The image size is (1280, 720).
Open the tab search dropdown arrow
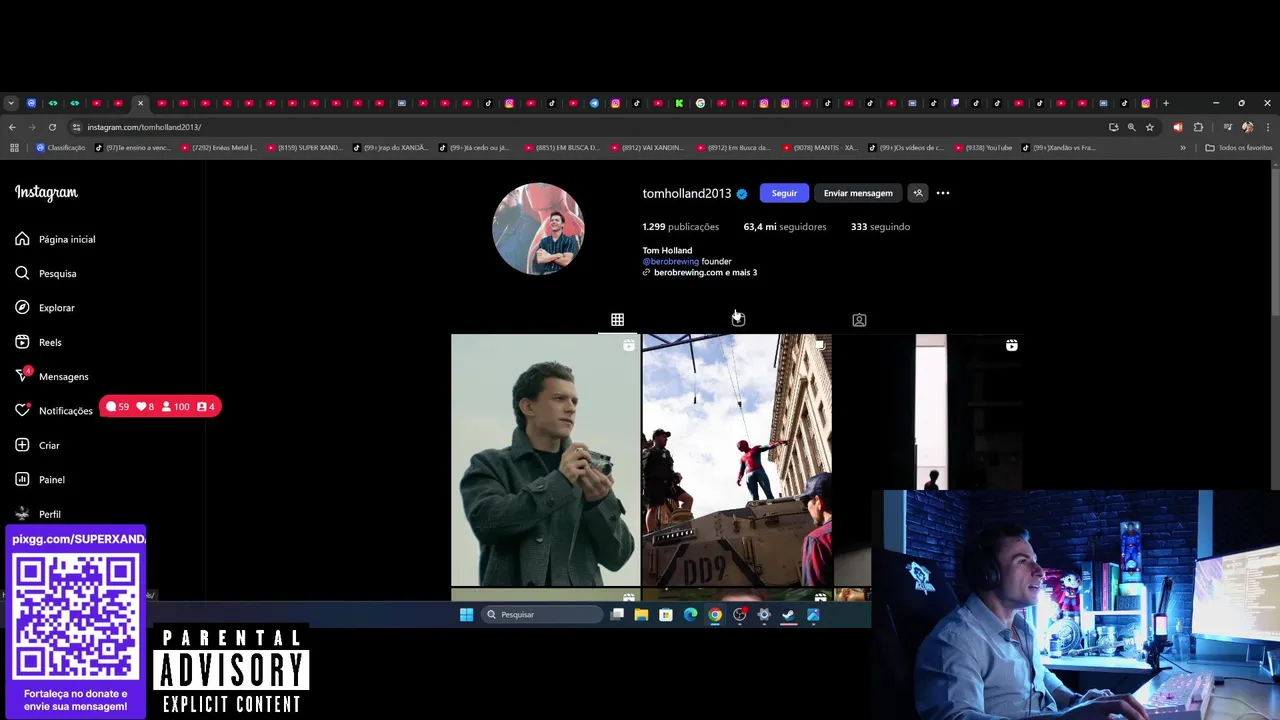(11, 103)
